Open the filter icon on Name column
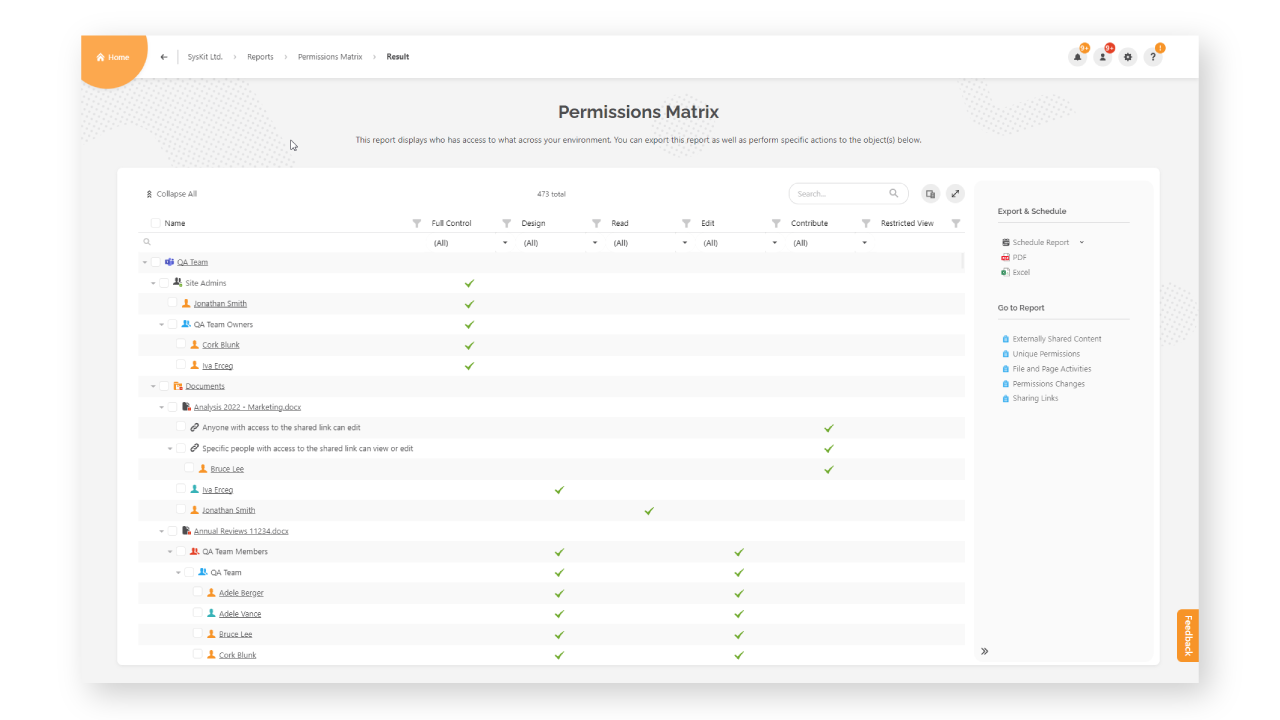 click(417, 222)
